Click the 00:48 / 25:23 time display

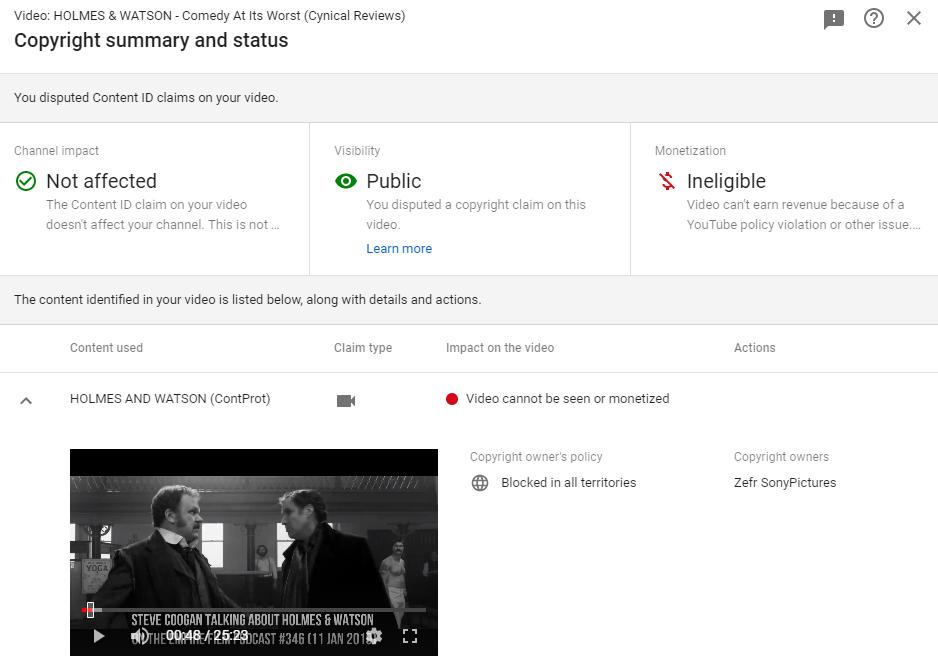pyautogui.click(x=207, y=635)
